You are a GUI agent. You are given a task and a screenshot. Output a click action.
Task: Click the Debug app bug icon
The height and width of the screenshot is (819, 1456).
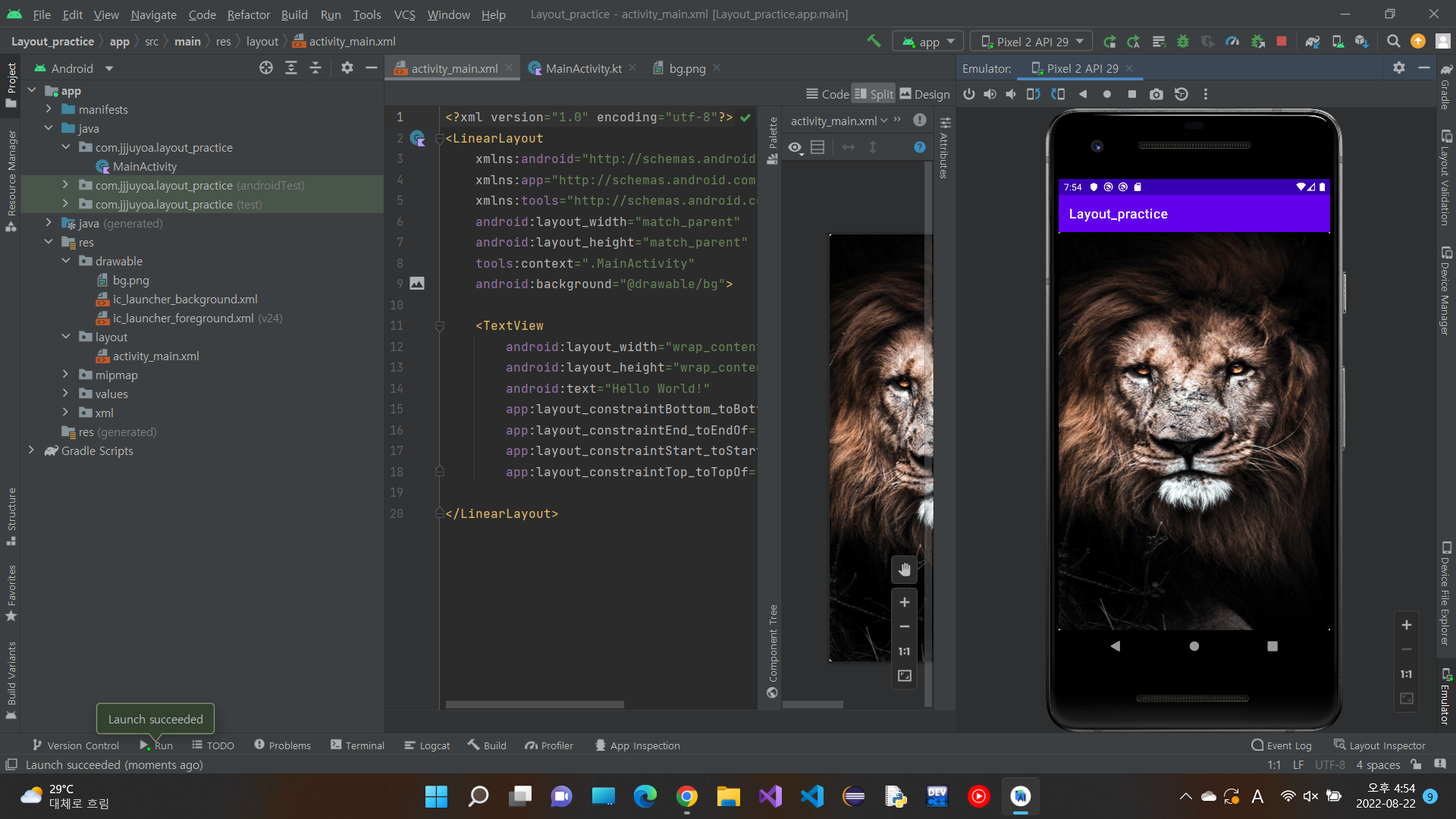[x=1182, y=42]
